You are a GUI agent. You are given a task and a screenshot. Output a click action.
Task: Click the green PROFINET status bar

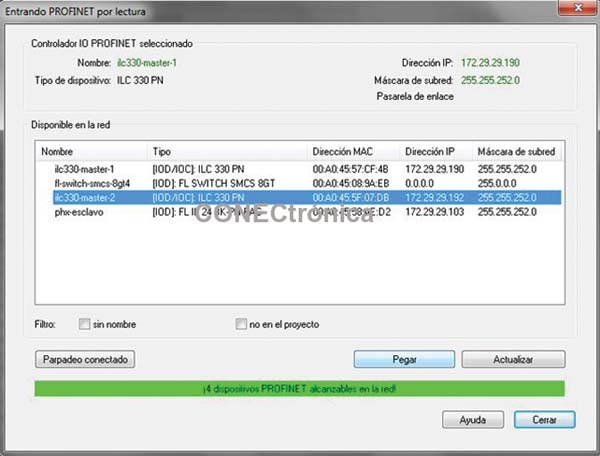pyautogui.click(x=299, y=387)
